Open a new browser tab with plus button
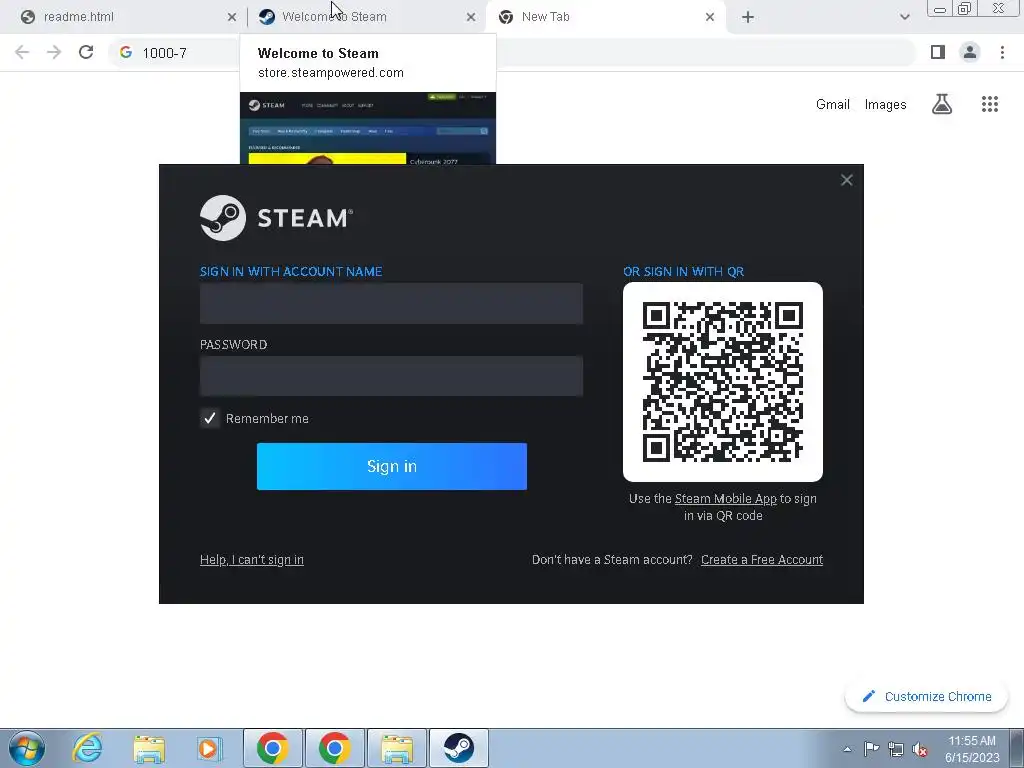This screenshot has width=1024, height=768. pyautogui.click(x=748, y=17)
